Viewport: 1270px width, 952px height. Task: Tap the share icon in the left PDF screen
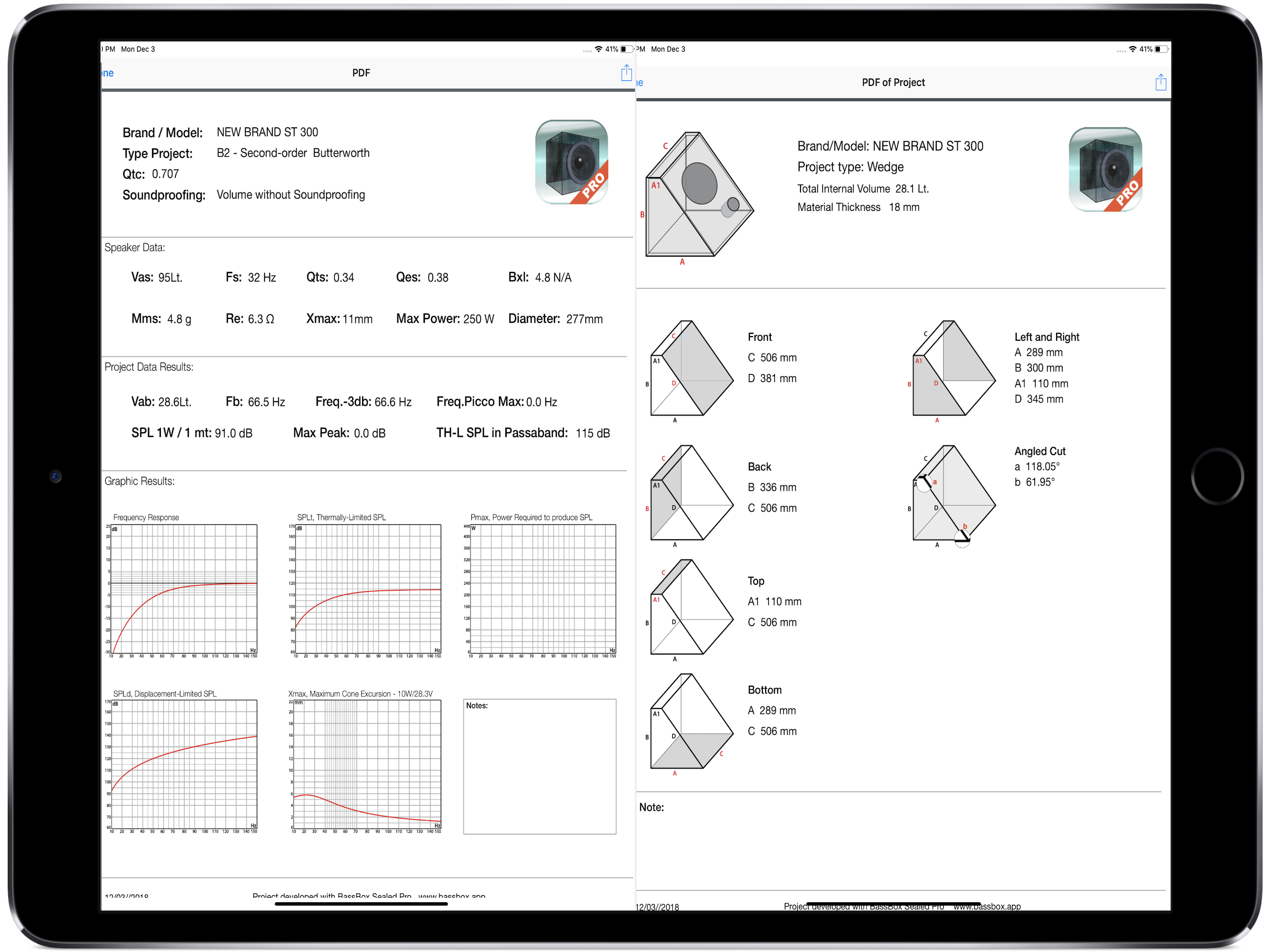click(x=626, y=73)
